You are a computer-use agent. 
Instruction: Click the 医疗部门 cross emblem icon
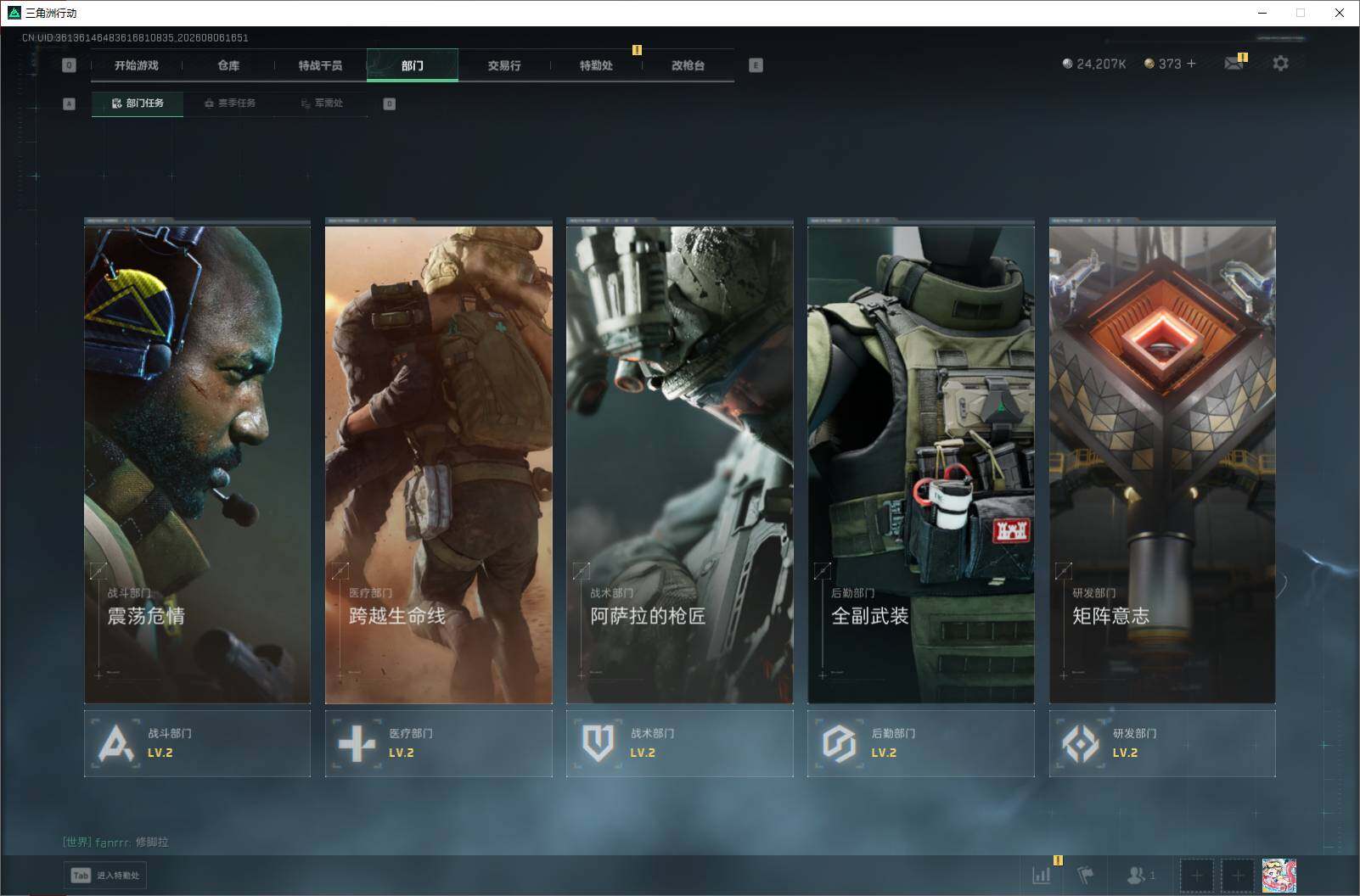pos(357,744)
